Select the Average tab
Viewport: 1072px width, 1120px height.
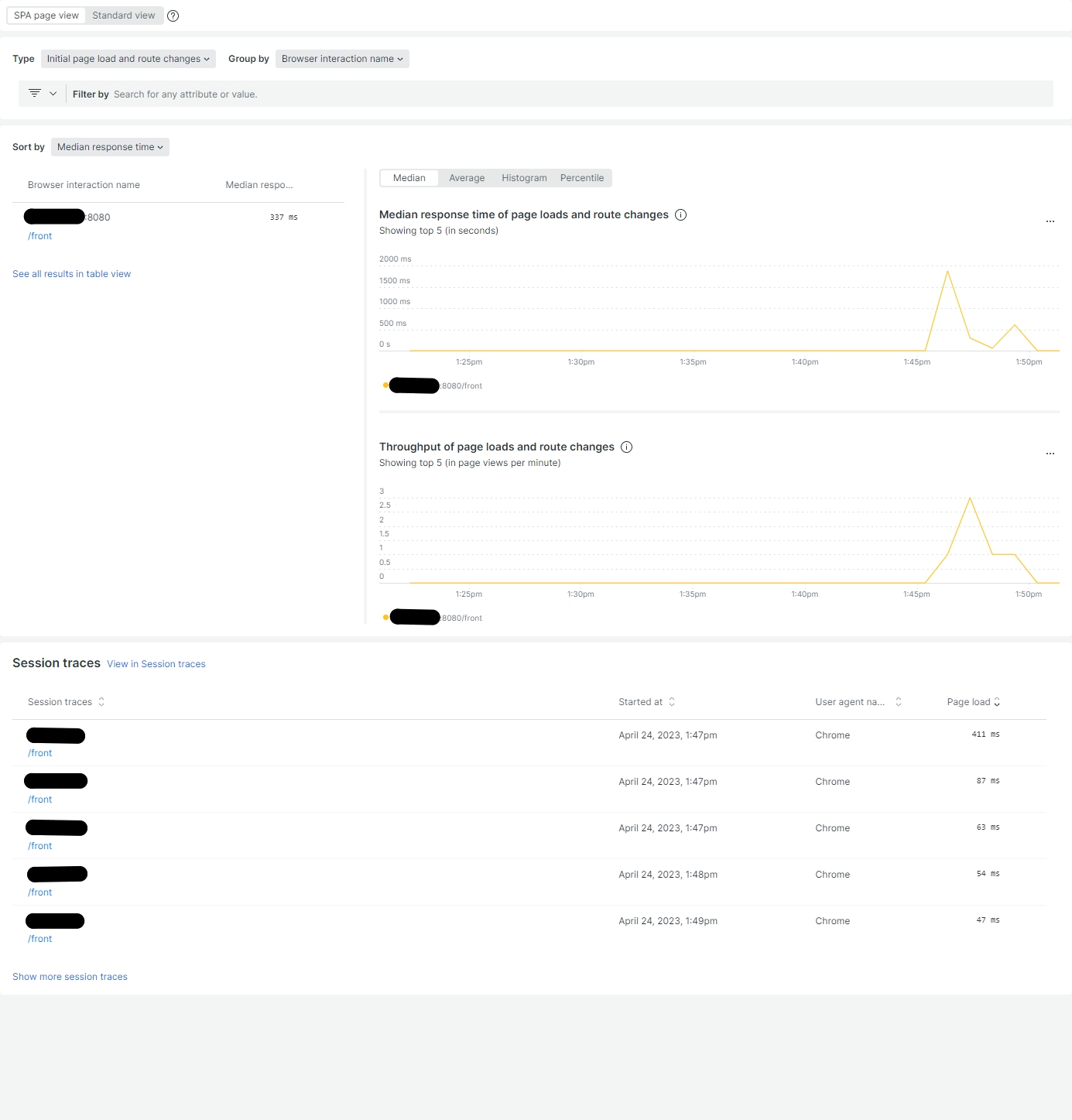pos(467,178)
